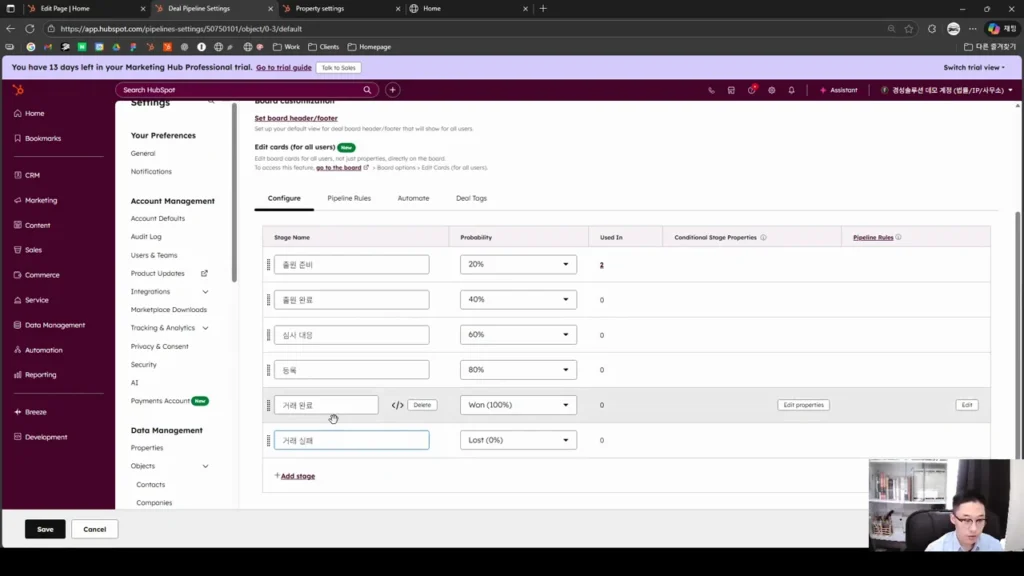
Task: Open the settings gear icon
Action: pos(772,90)
